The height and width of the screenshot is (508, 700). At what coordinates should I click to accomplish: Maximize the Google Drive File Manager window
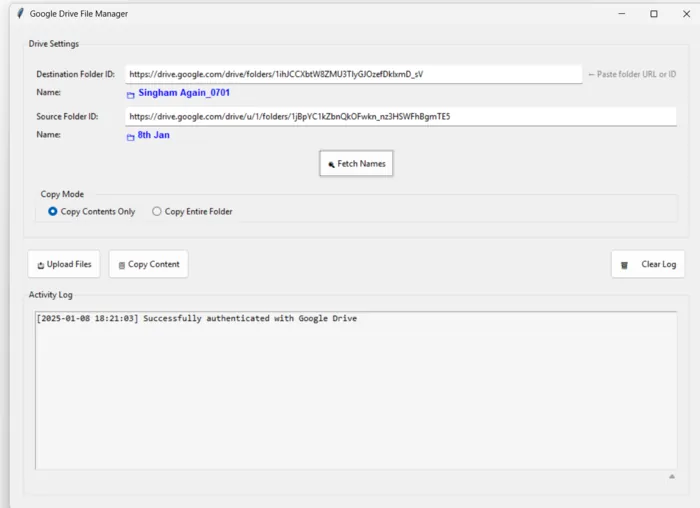point(654,14)
